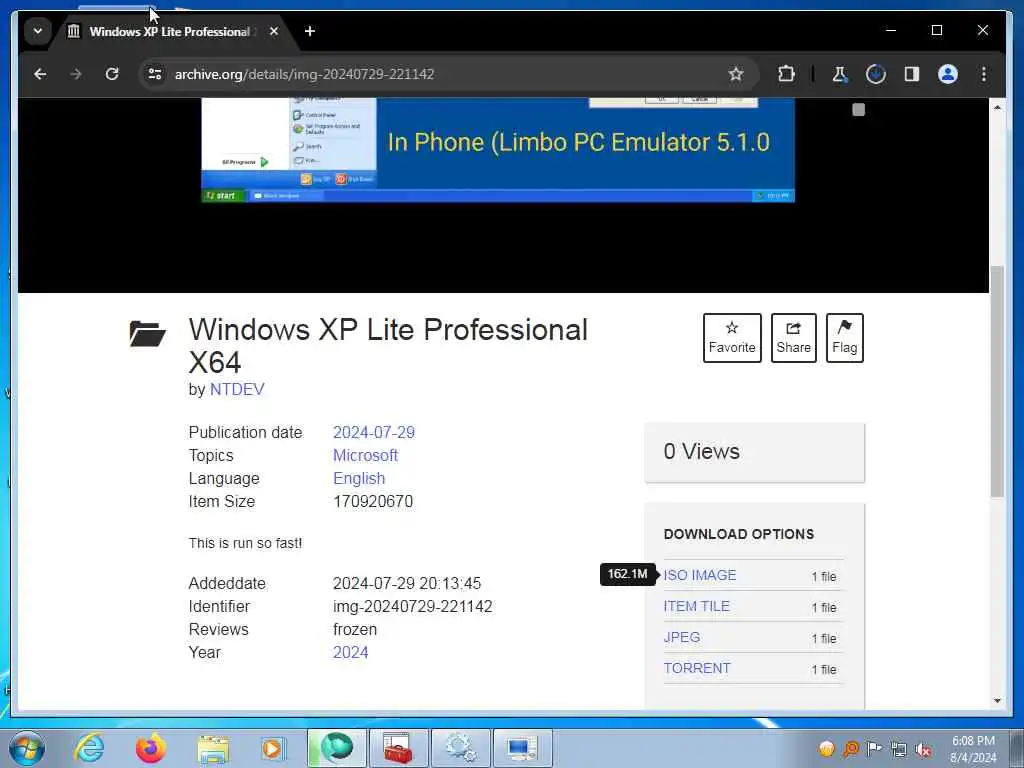The width and height of the screenshot is (1024, 768).
Task: Click the Action Center flag tray icon
Action: pos(874,749)
